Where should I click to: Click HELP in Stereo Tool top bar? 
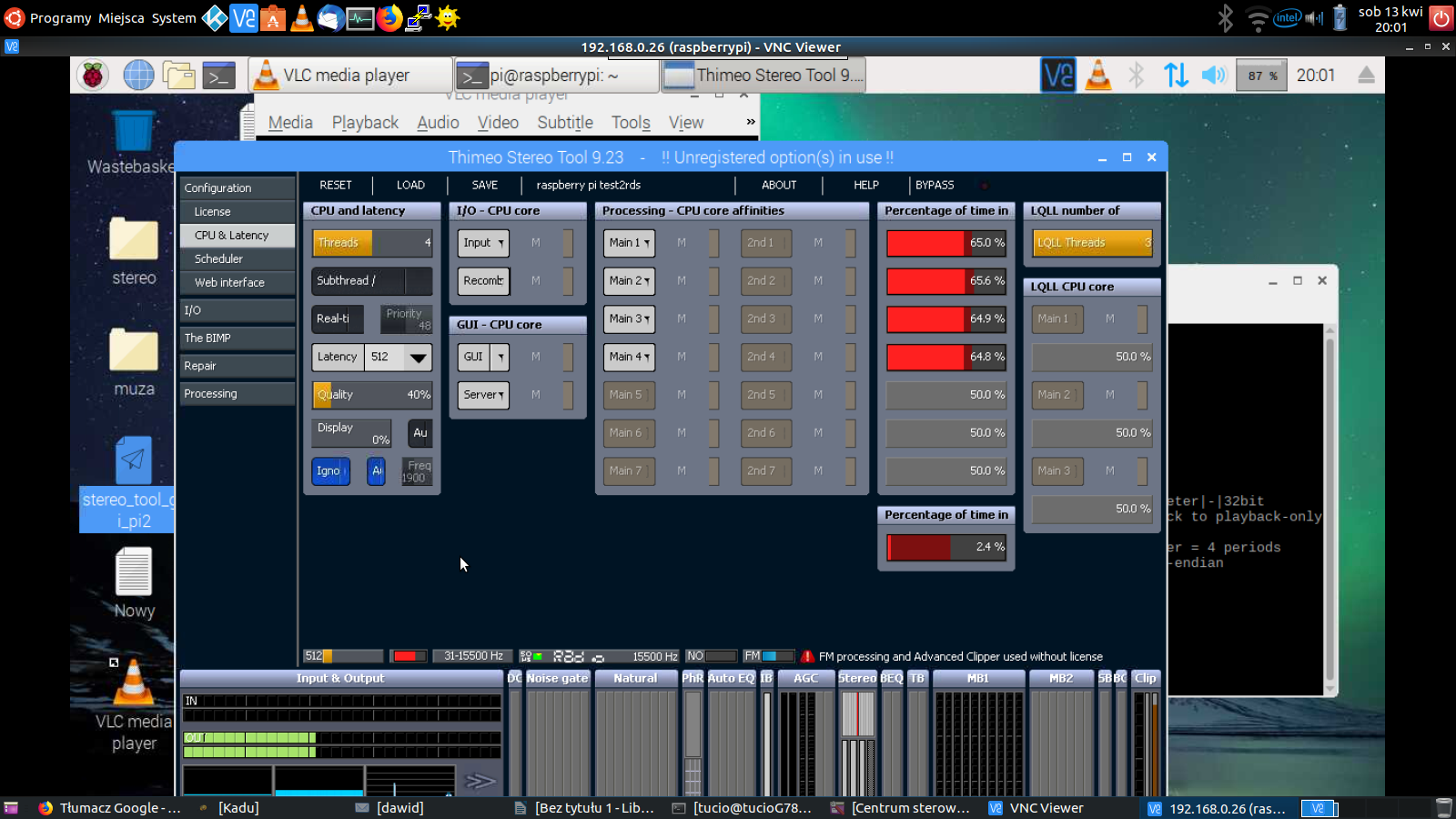(x=866, y=185)
